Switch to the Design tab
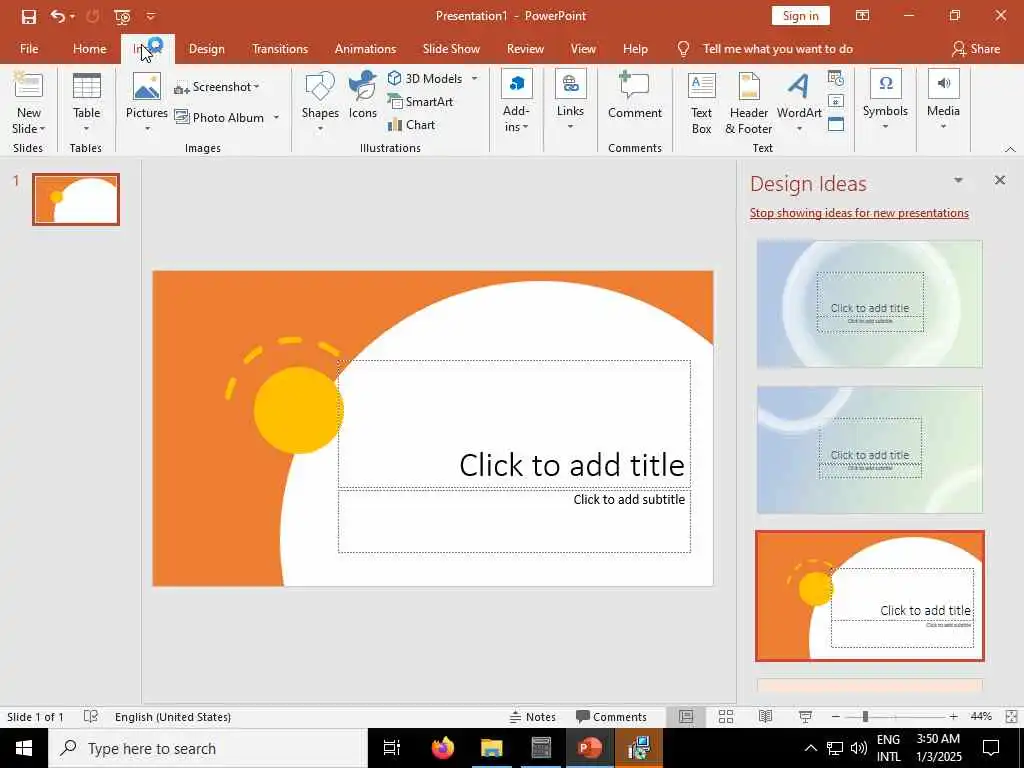This screenshot has height=768, width=1024. click(x=206, y=49)
